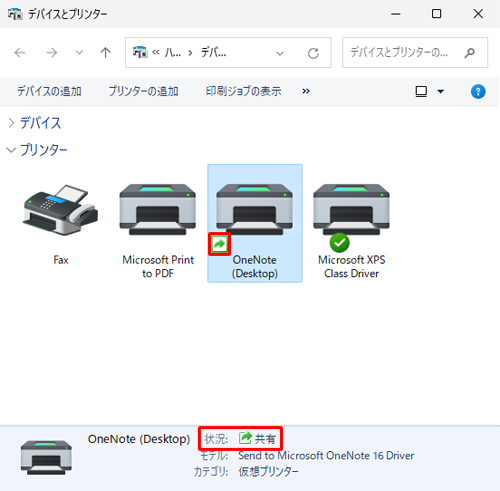The width and height of the screenshot is (500, 491).
Task: Open help with the blue question icon
Action: tap(478, 91)
